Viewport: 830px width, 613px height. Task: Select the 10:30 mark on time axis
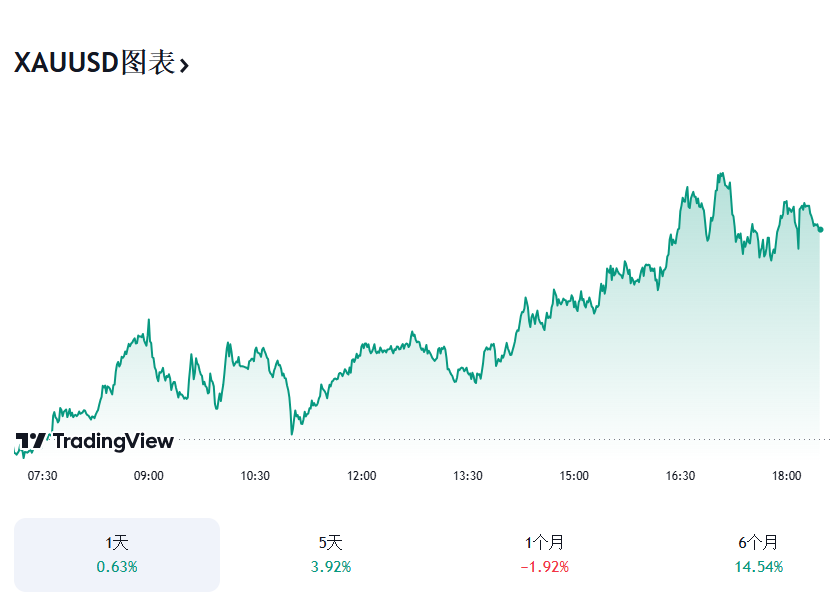[x=255, y=476]
